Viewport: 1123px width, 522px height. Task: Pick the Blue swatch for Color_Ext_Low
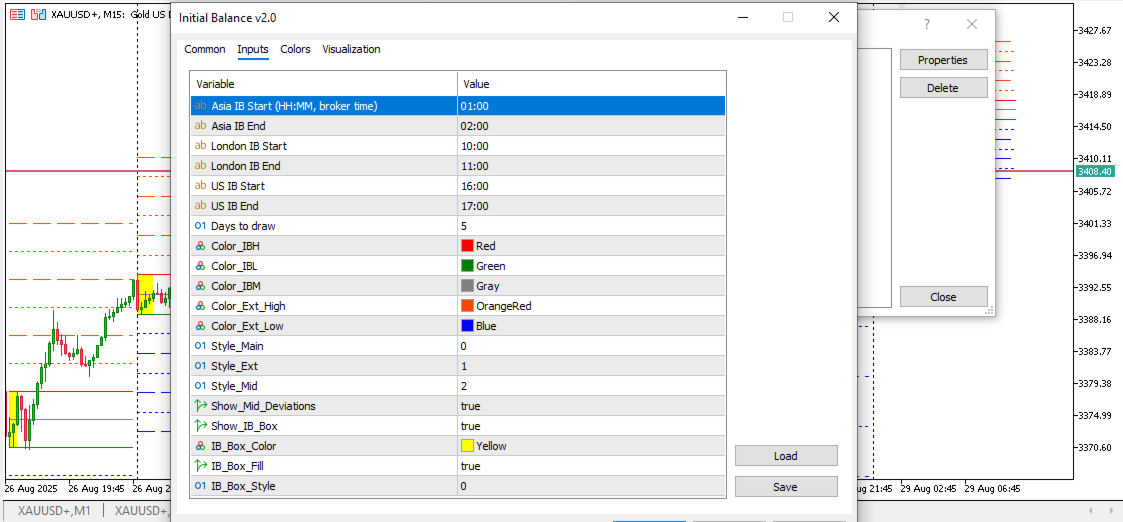tap(468, 326)
